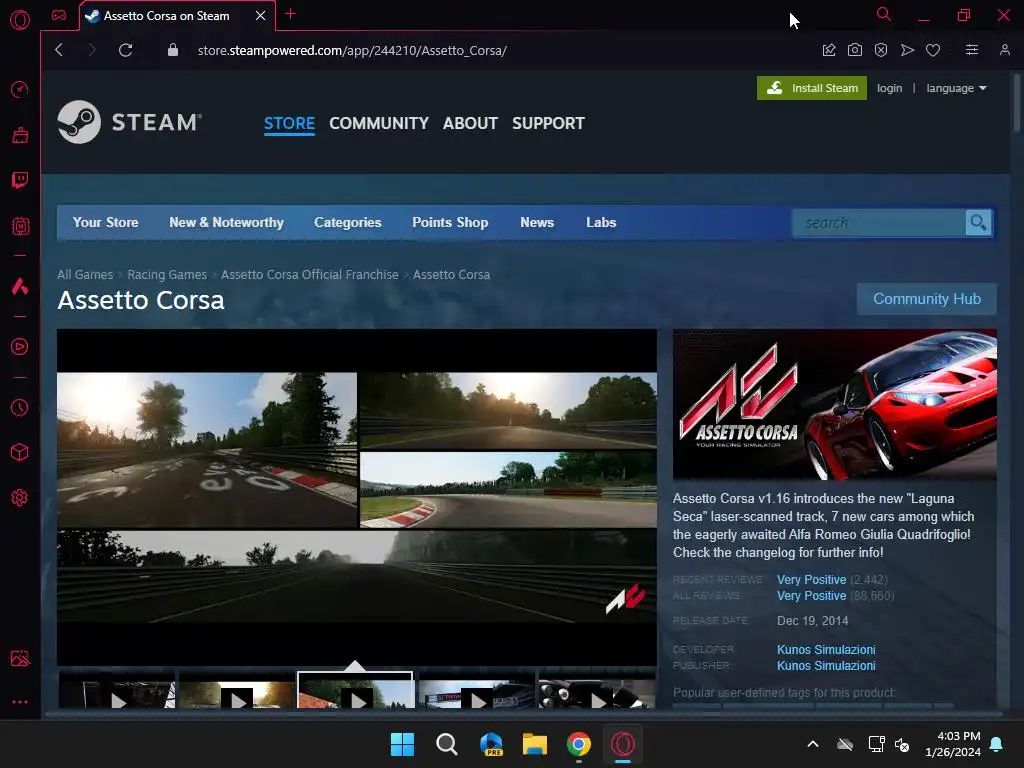Click the Steam logo
The image size is (1024, 768).
(x=130, y=122)
